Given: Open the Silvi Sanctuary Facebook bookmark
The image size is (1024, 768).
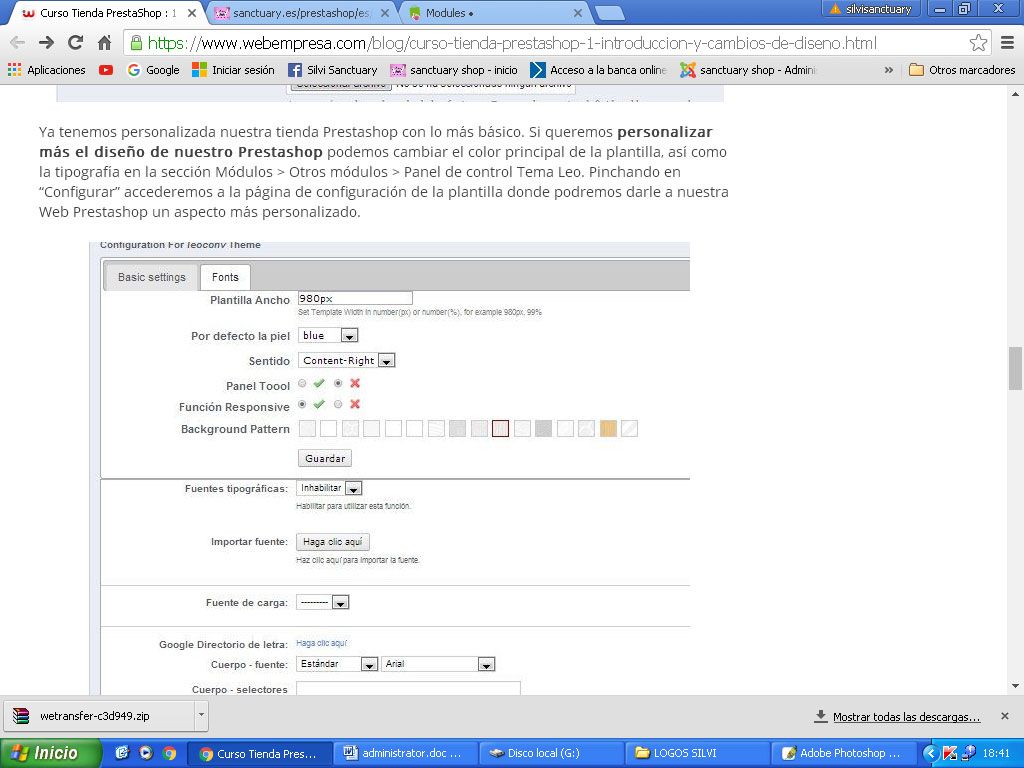Looking at the screenshot, I should point(332,70).
